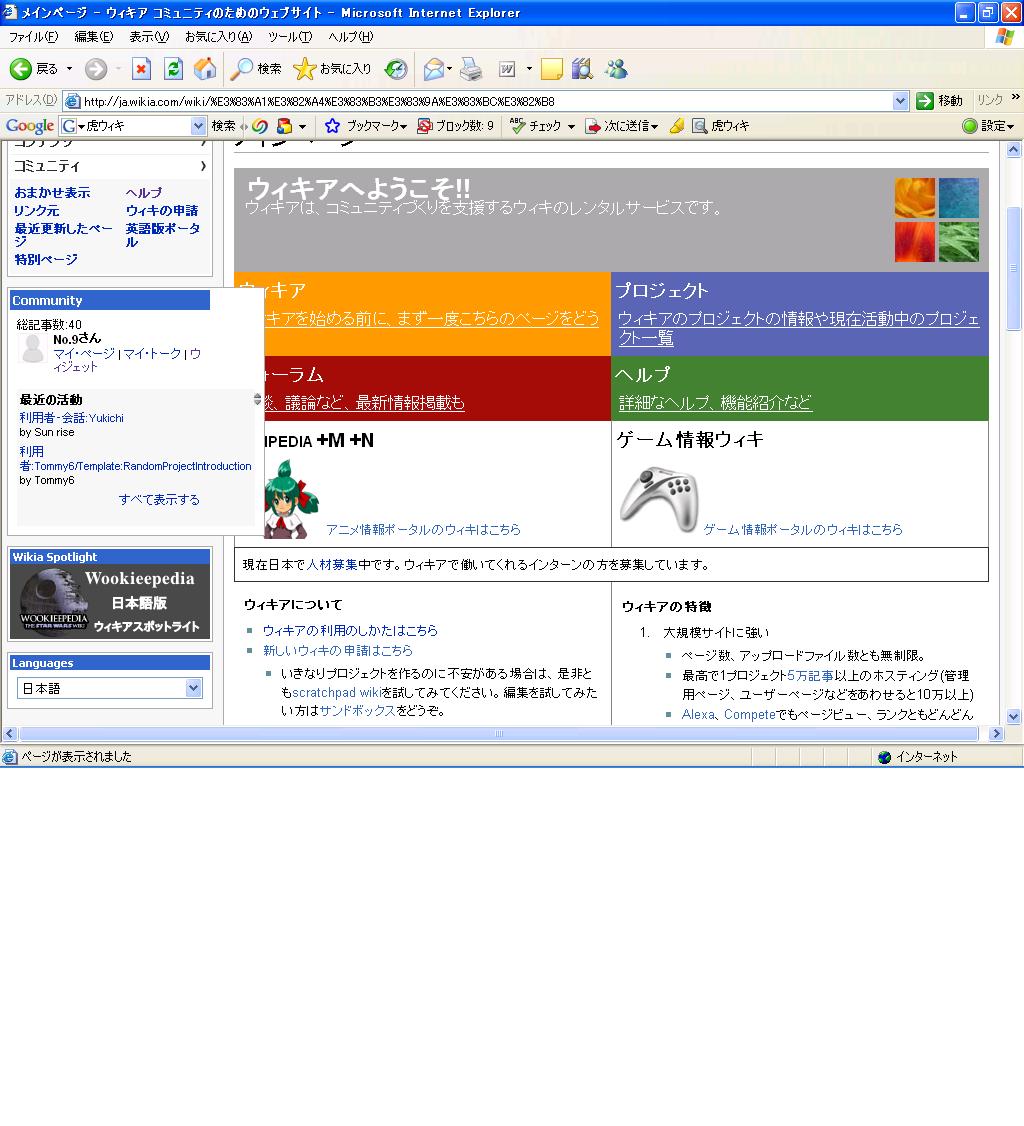Image resolution: width=1024 pixels, height=1126 pixels.
Task: Open Bookmarks (ブックマーク) star menu
Action: [x=366, y=126]
